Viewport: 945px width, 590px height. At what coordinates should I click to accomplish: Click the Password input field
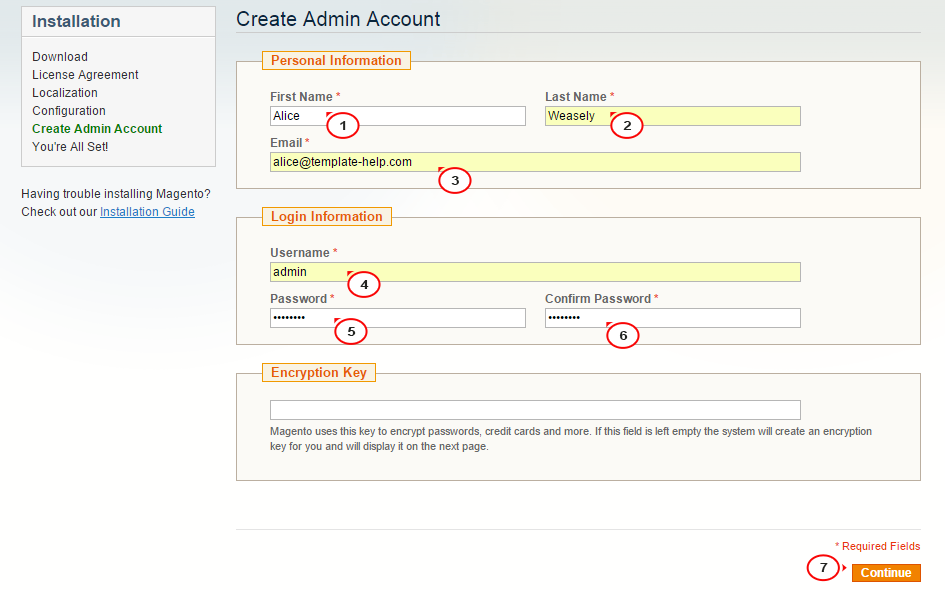[x=398, y=318]
